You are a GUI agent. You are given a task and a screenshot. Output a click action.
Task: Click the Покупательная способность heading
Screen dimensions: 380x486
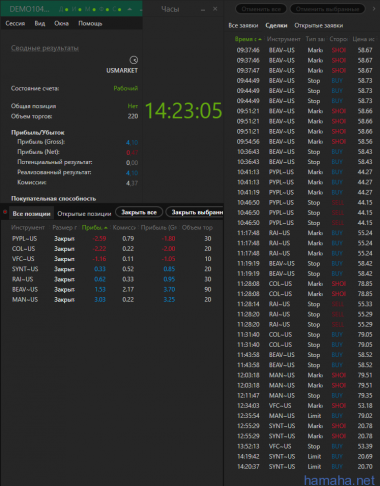(x=54, y=199)
